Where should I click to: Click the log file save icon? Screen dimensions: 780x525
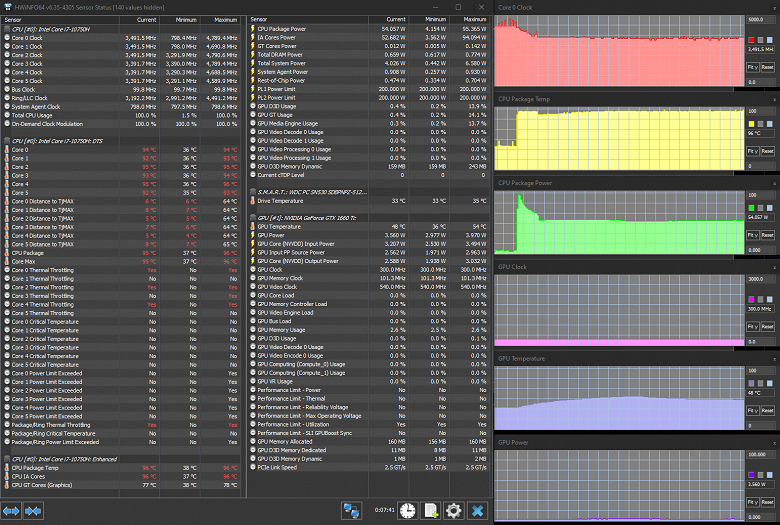[x=430, y=510]
